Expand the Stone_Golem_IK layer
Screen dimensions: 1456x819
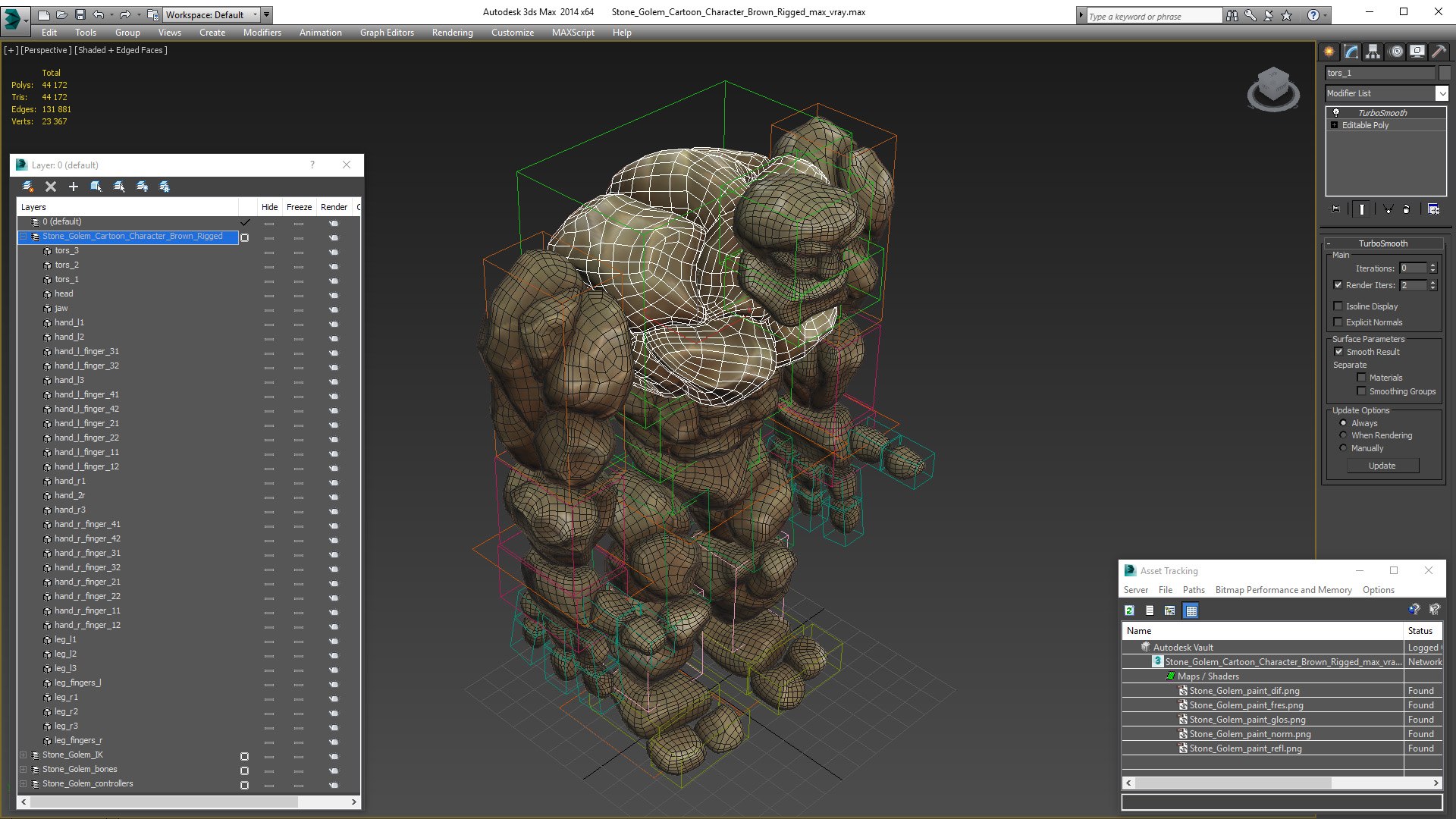click(x=23, y=755)
